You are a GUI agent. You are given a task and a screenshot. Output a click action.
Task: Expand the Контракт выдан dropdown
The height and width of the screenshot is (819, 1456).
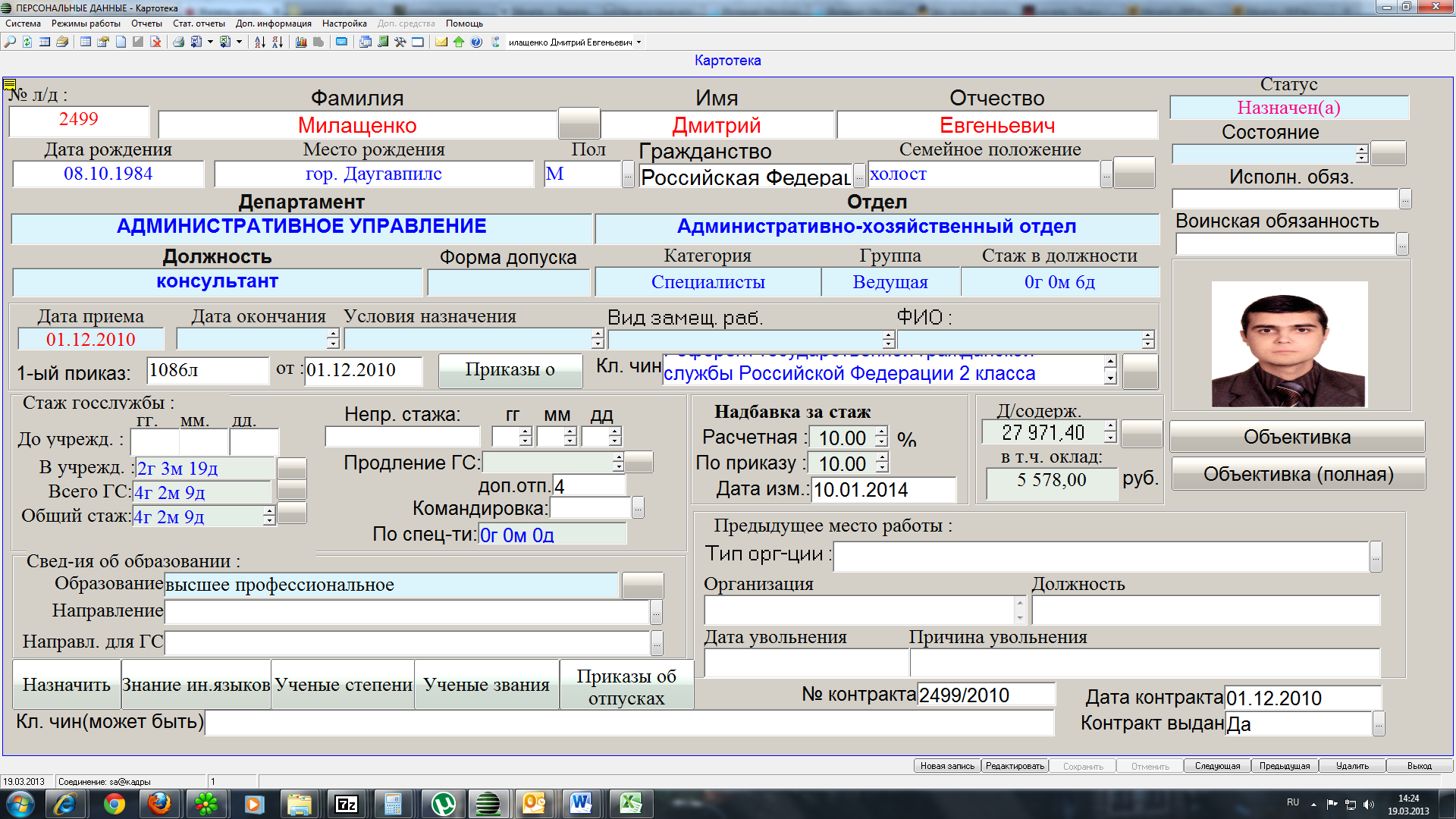click(1379, 723)
